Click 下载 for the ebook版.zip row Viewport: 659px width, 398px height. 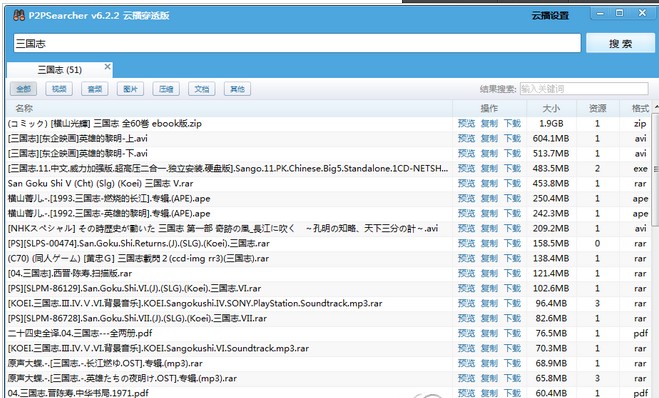512,124
